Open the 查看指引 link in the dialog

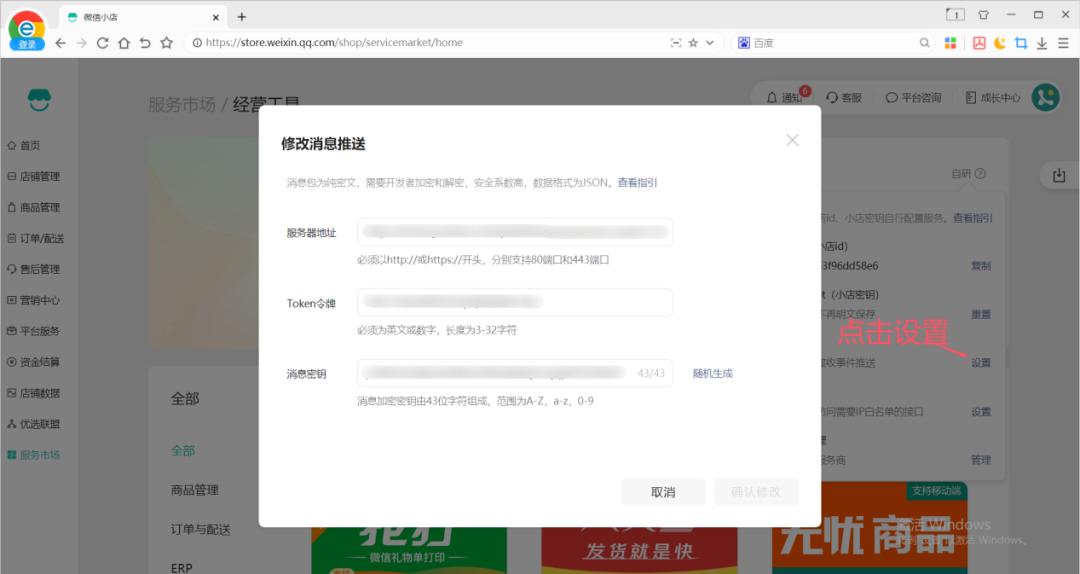pos(637,183)
